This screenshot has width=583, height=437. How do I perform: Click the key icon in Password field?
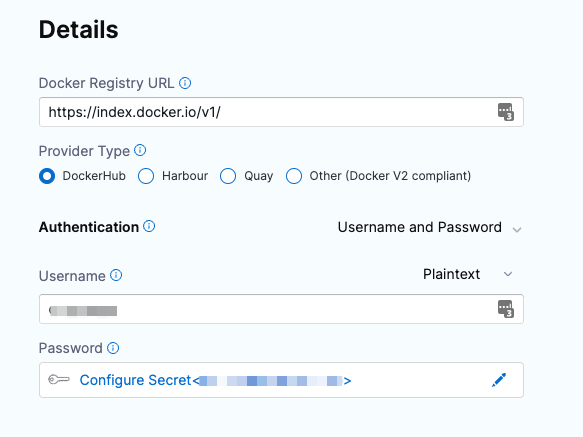59,380
